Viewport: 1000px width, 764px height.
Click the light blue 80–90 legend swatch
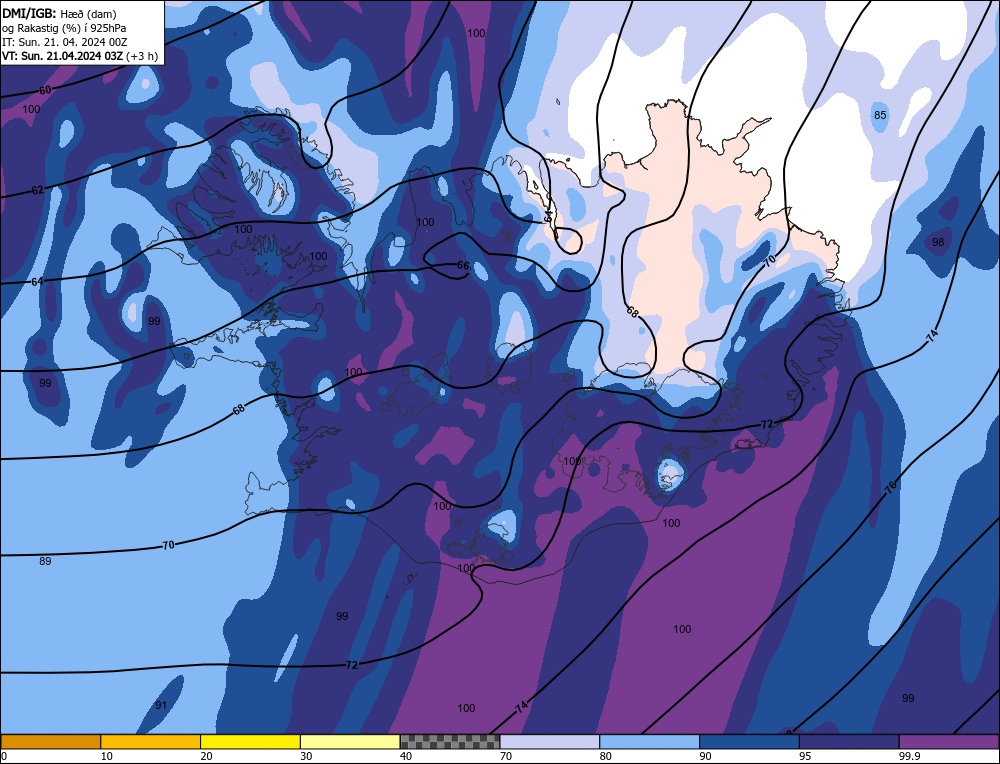coord(649,741)
